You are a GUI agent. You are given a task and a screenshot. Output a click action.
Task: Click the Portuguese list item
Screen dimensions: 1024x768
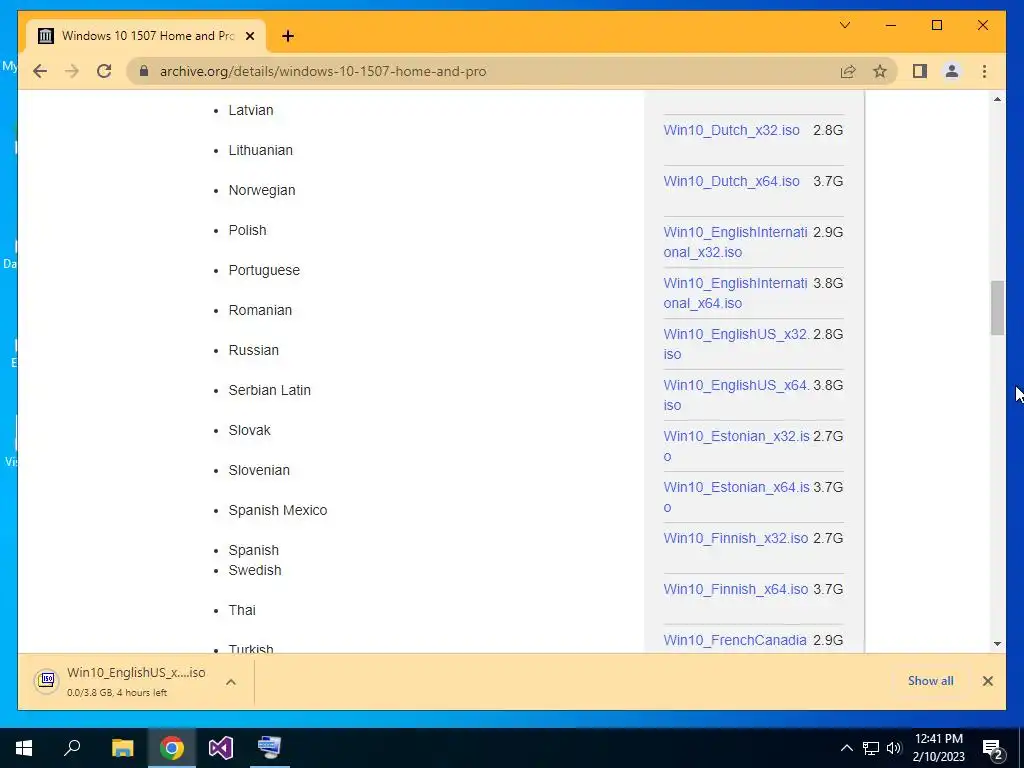click(264, 270)
